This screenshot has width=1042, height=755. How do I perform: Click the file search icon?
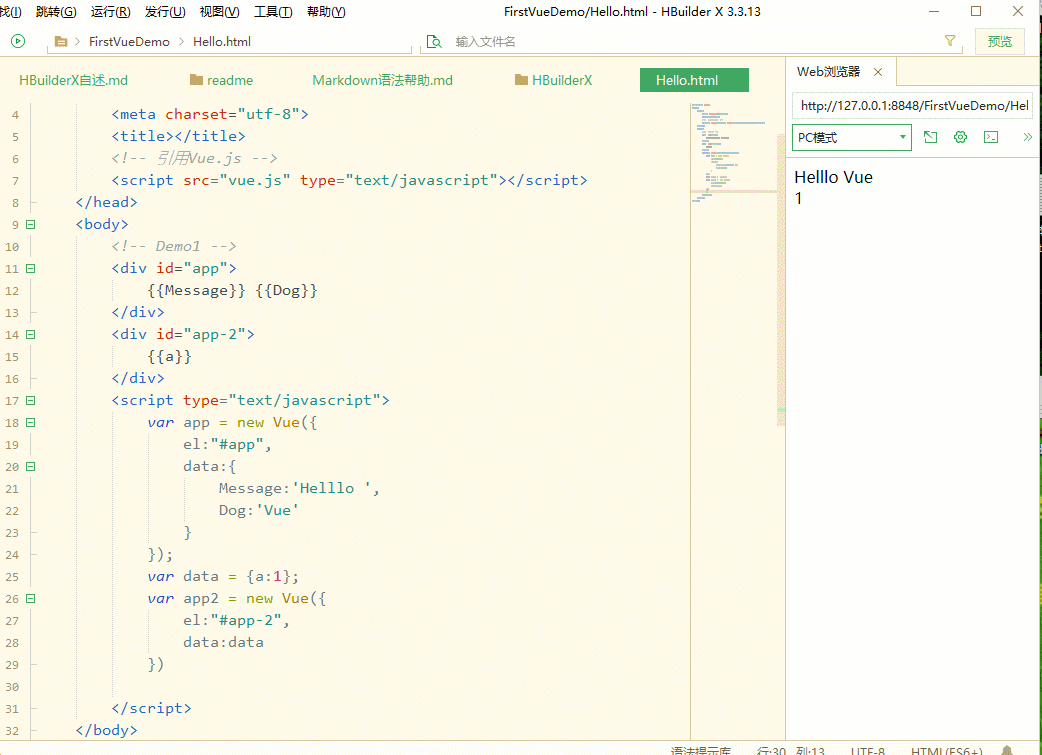[x=434, y=42]
